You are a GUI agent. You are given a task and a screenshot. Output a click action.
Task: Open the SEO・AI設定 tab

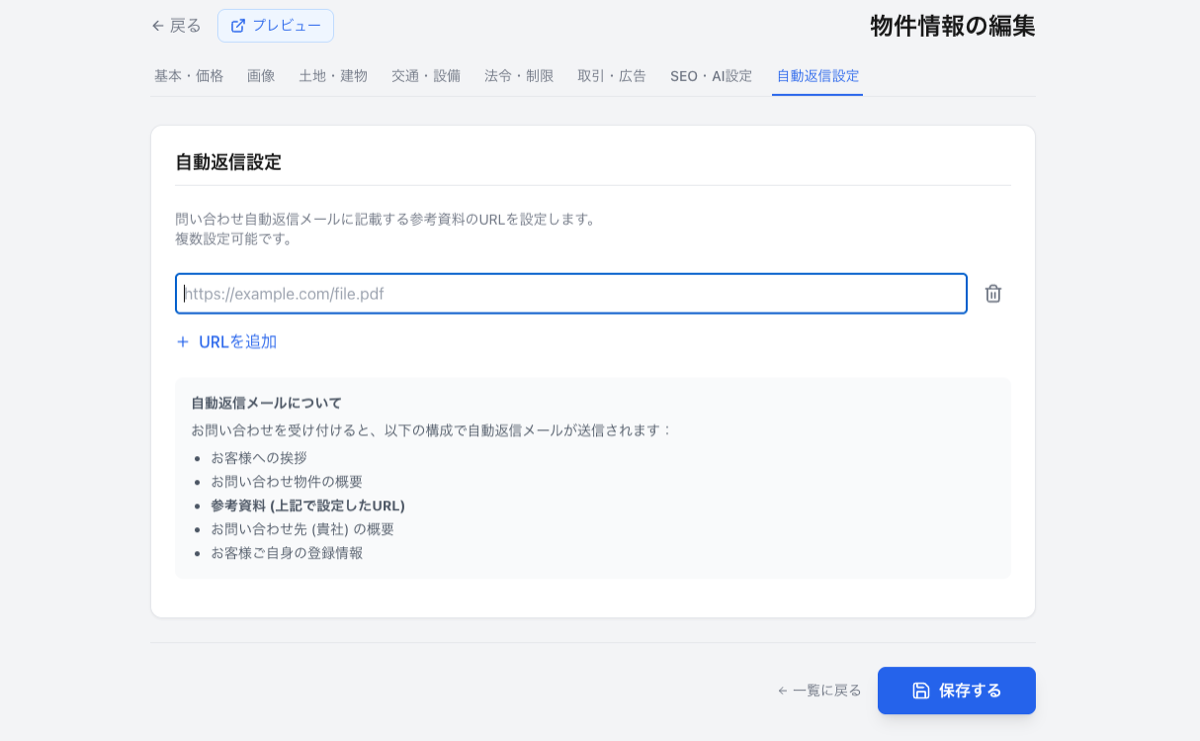[711, 76]
